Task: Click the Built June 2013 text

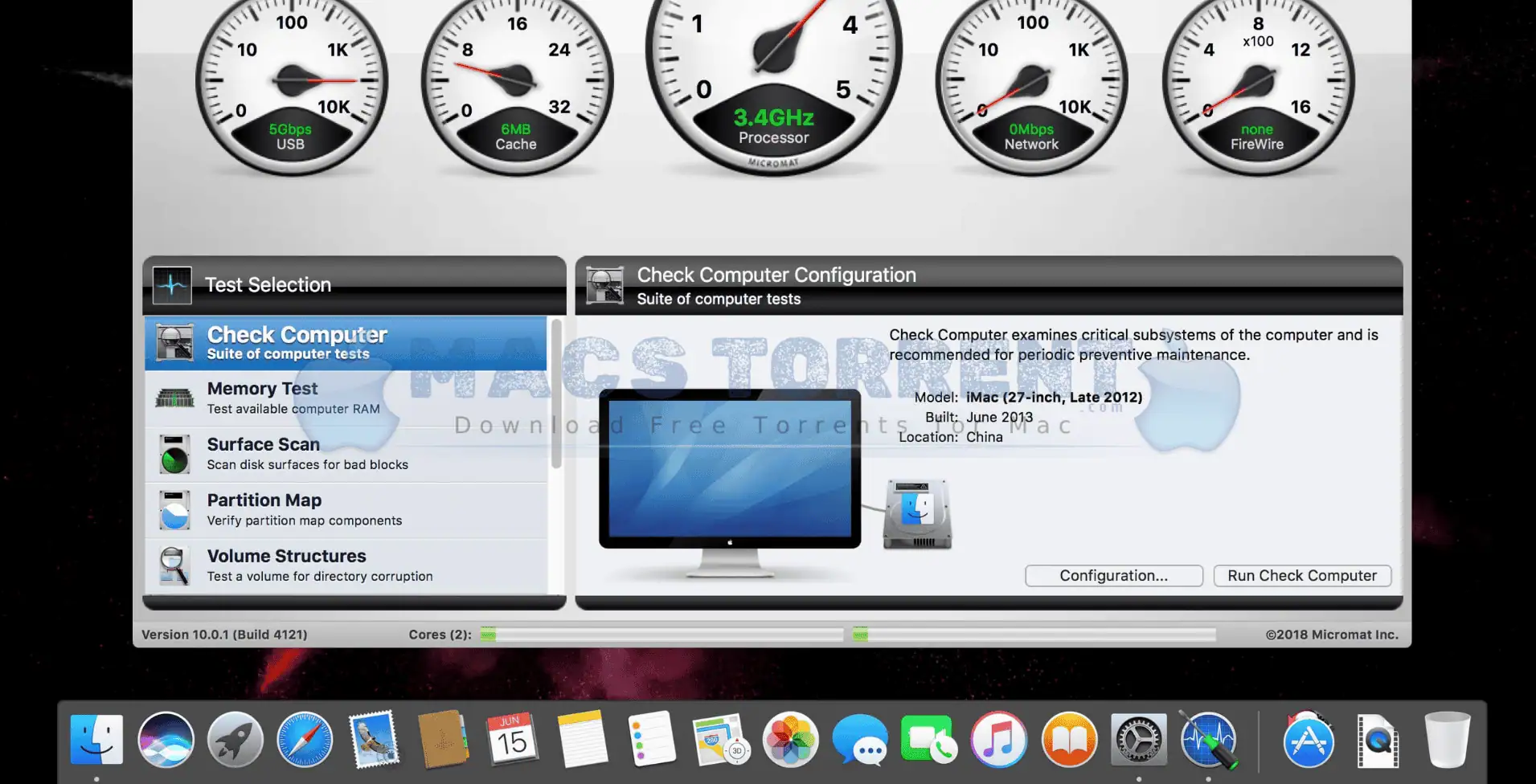Action: click(979, 417)
